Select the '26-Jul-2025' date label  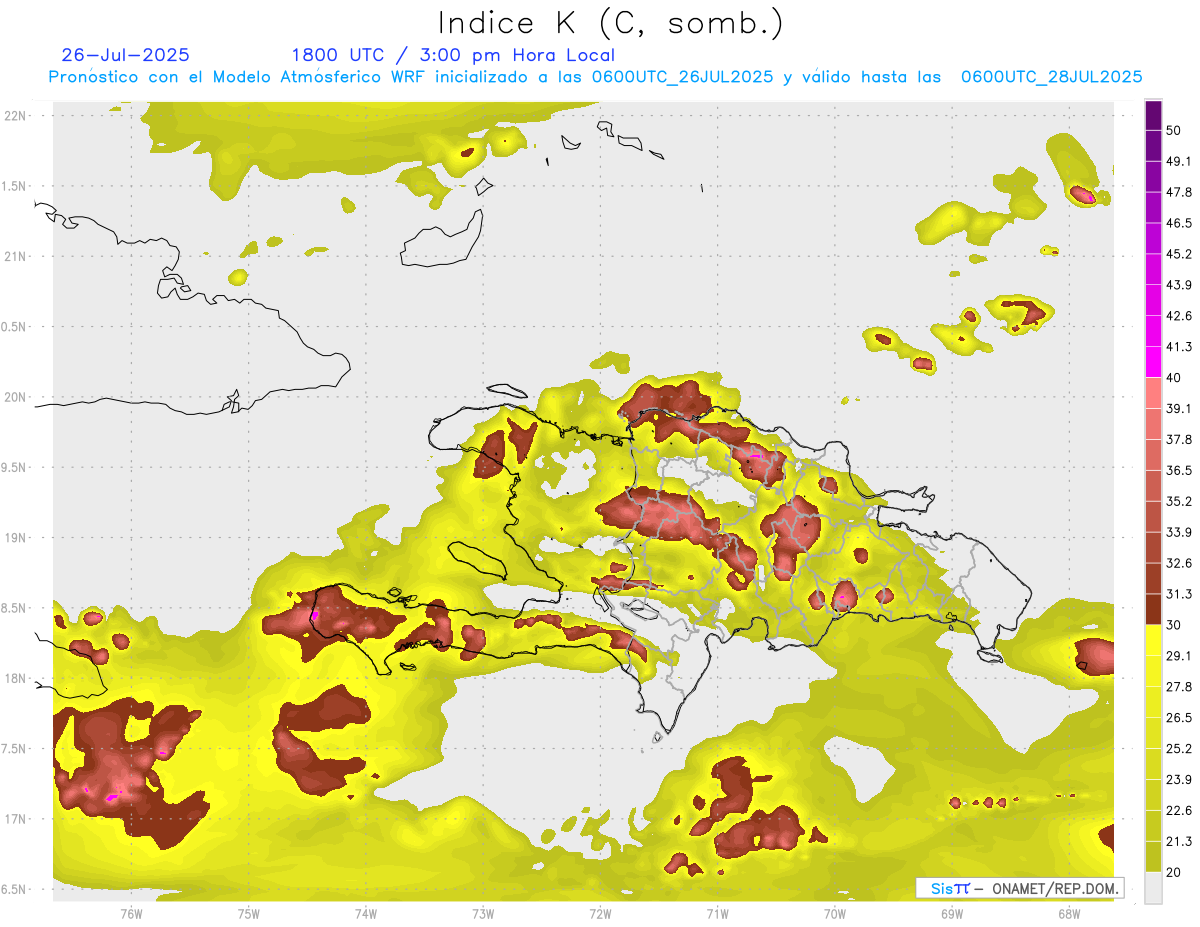[x=126, y=55]
